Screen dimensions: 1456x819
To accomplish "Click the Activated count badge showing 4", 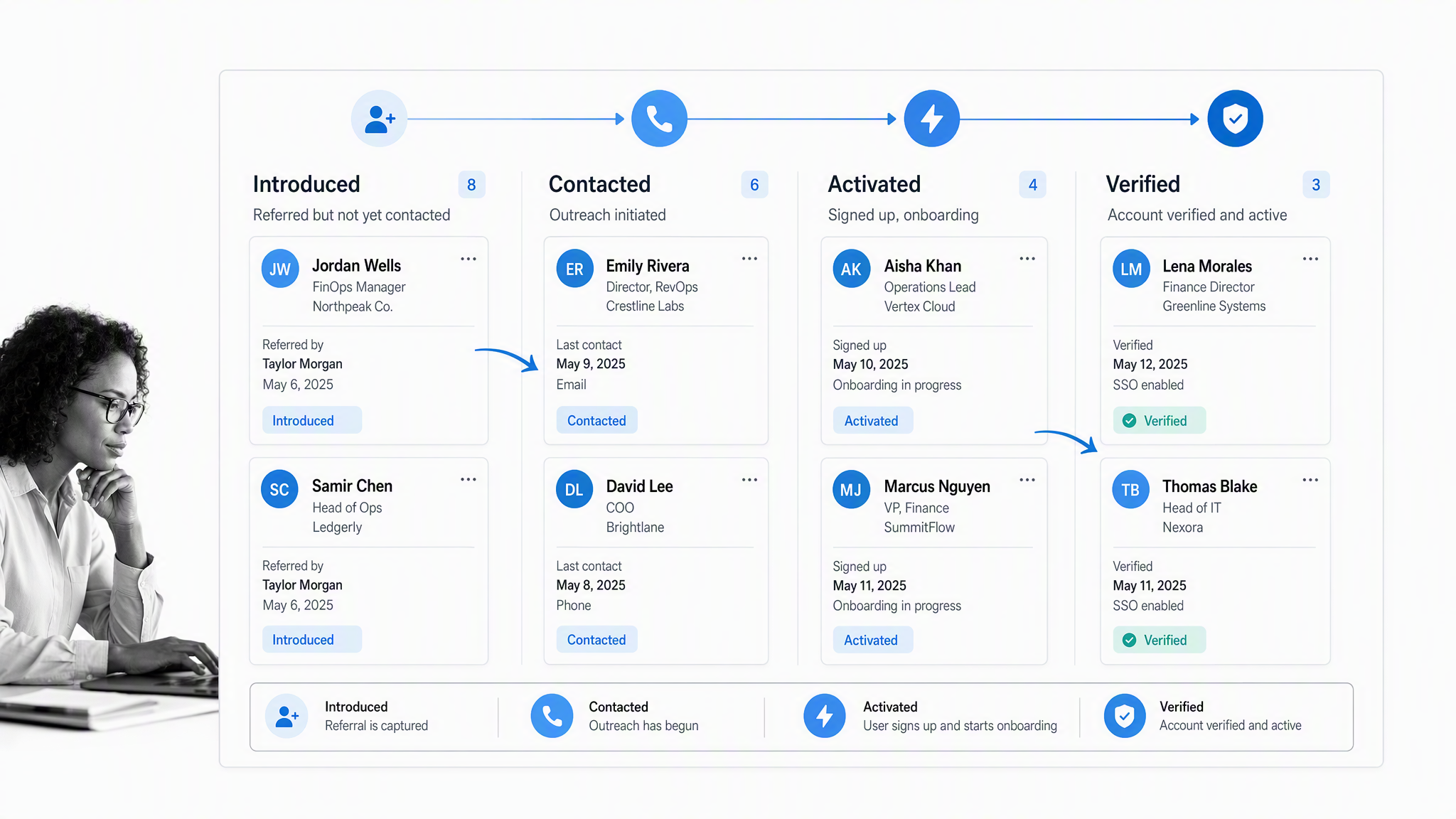I will pos(1032,185).
